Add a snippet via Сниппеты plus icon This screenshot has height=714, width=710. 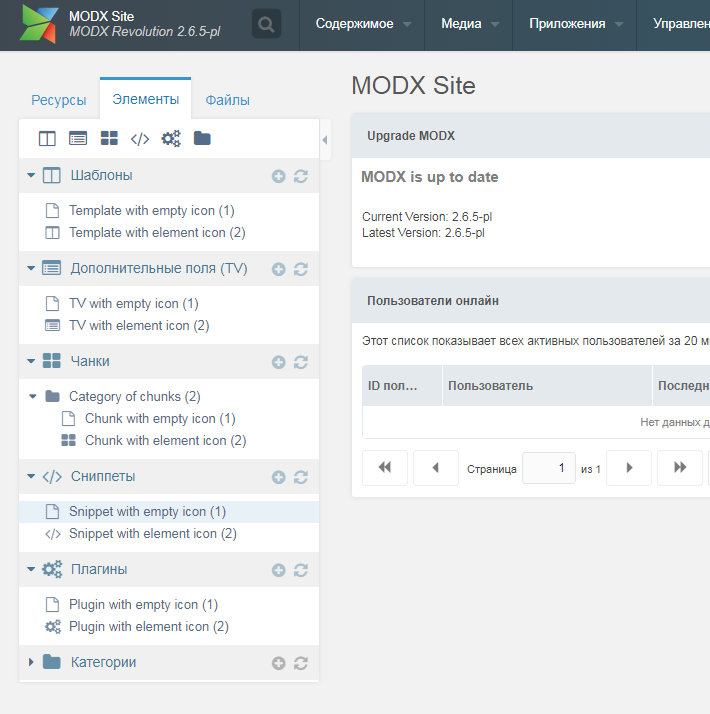(279, 477)
